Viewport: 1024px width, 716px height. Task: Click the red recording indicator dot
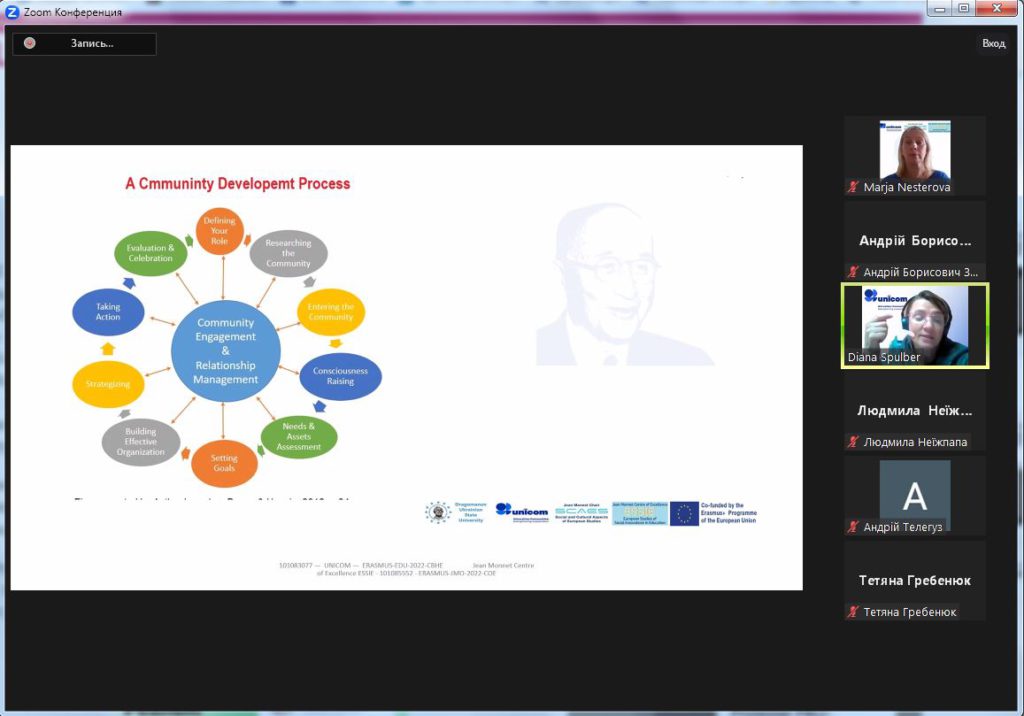pyautogui.click(x=30, y=43)
